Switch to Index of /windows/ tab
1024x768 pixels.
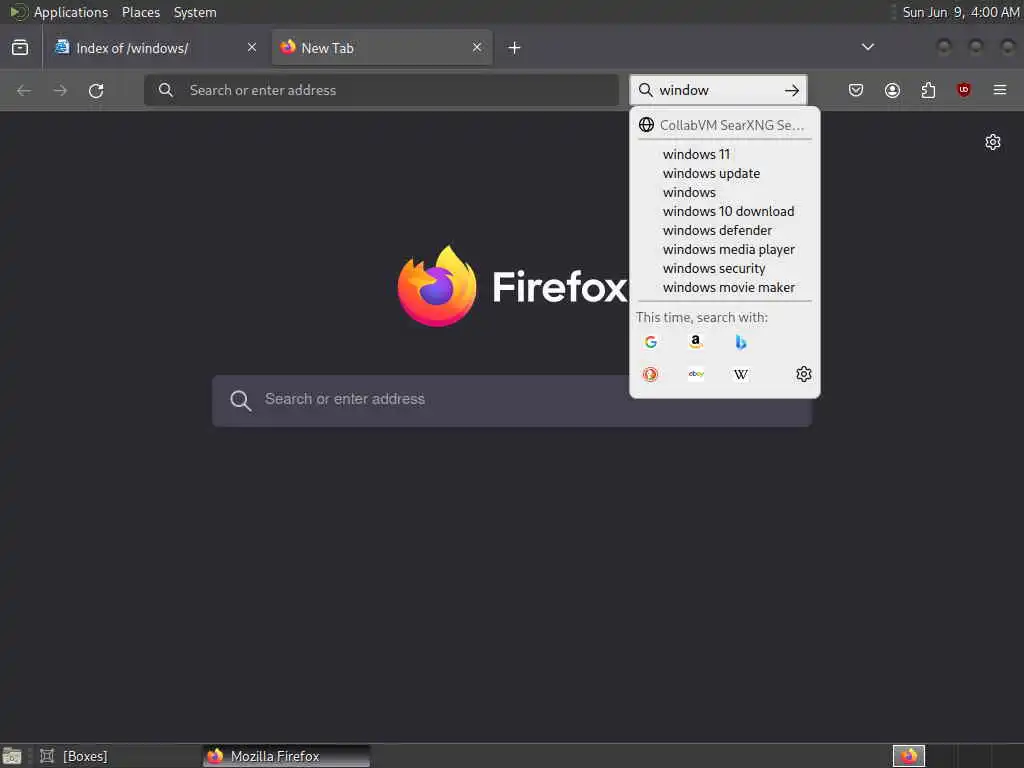154,48
